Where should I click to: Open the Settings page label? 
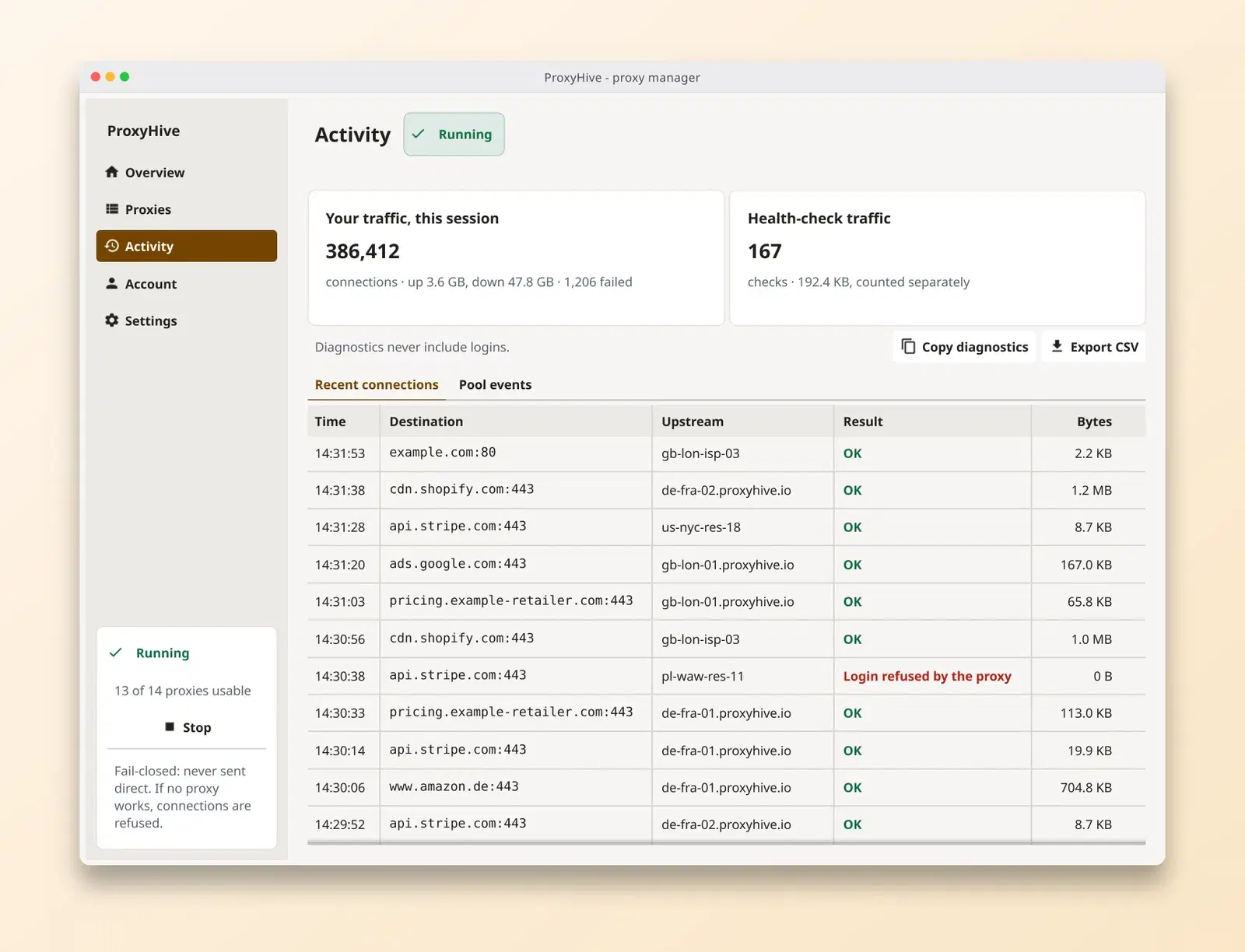[151, 320]
